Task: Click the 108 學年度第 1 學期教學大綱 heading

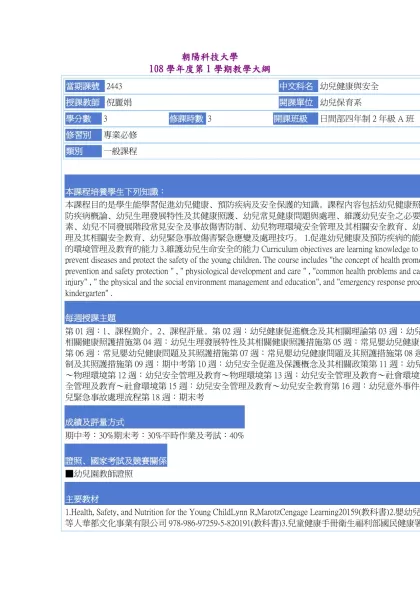Action: tap(210, 69)
